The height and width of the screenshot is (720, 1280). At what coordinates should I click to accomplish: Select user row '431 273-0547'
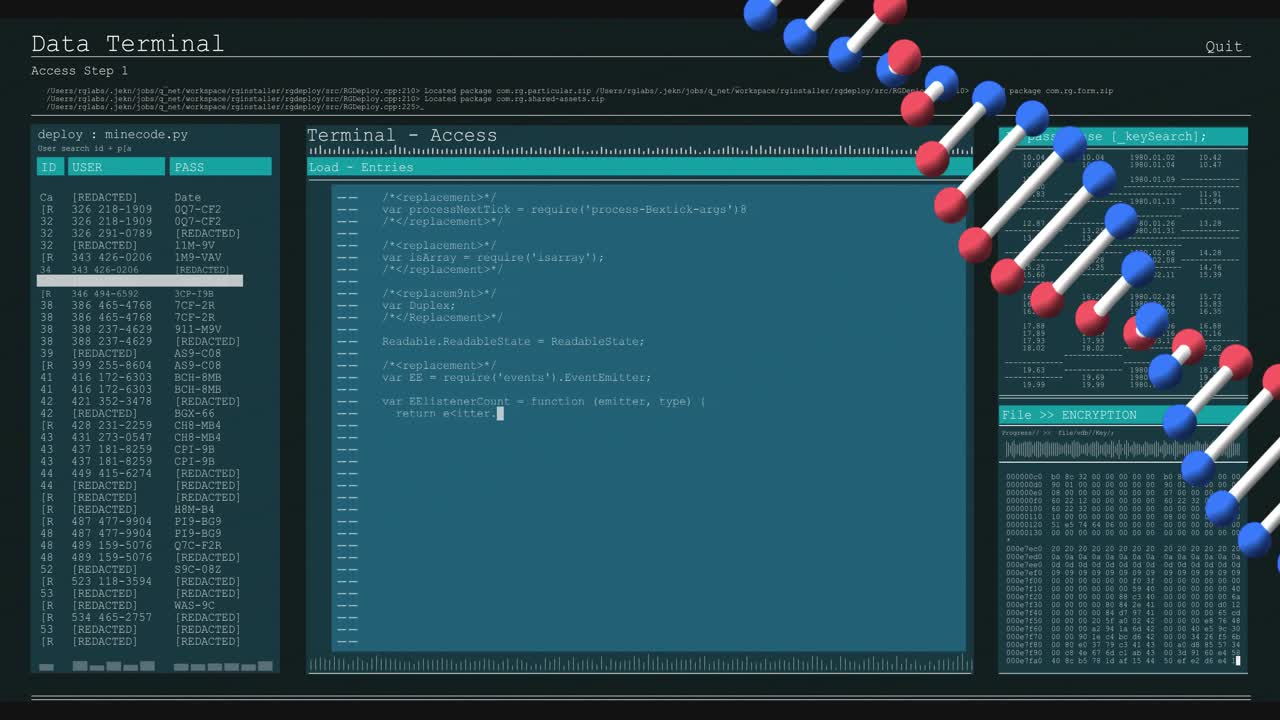[112, 437]
